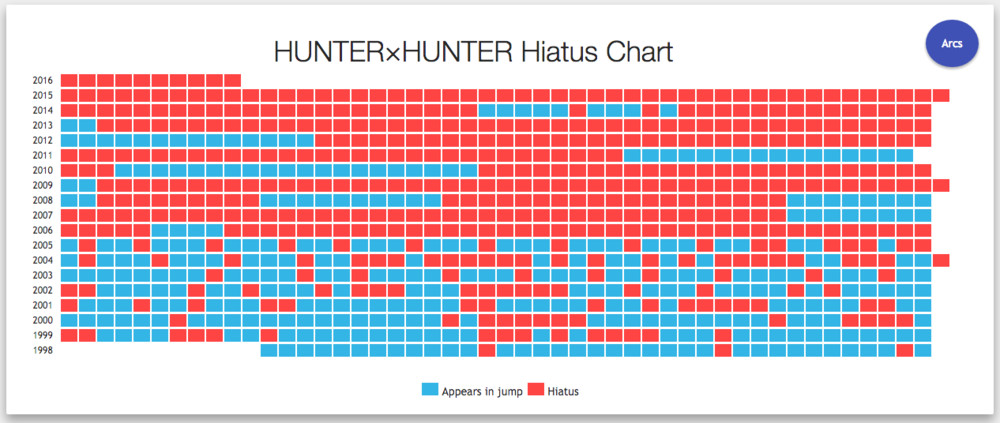This screenshot has height=423, width=1000.
Task: Select the first blue cell in 1998 row
Action: (x=269, y=350)
